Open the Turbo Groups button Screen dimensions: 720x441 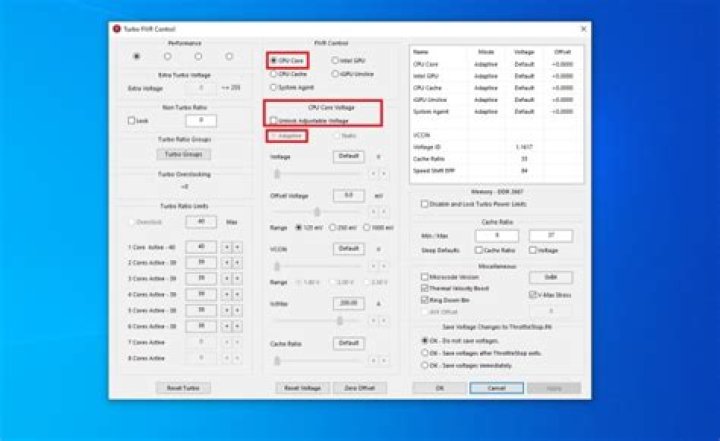tap(181, 155)
